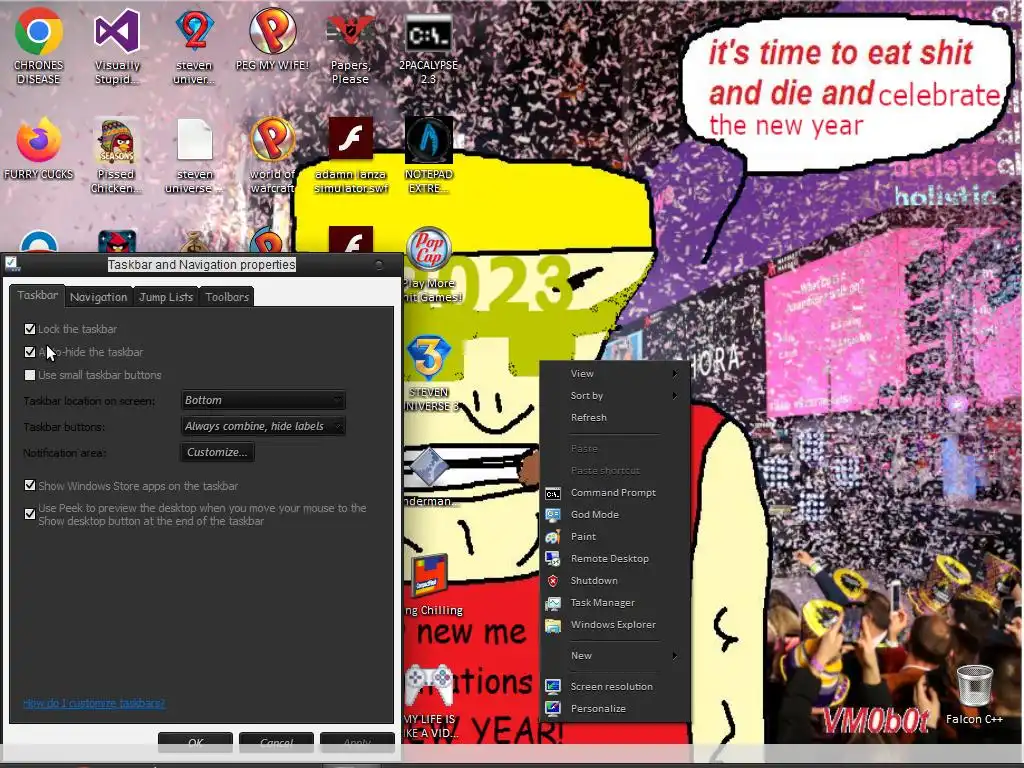Open the Visually Stupid Visual Studio icon
Viewport: 1024px width, 768px height.
point(117,31)
